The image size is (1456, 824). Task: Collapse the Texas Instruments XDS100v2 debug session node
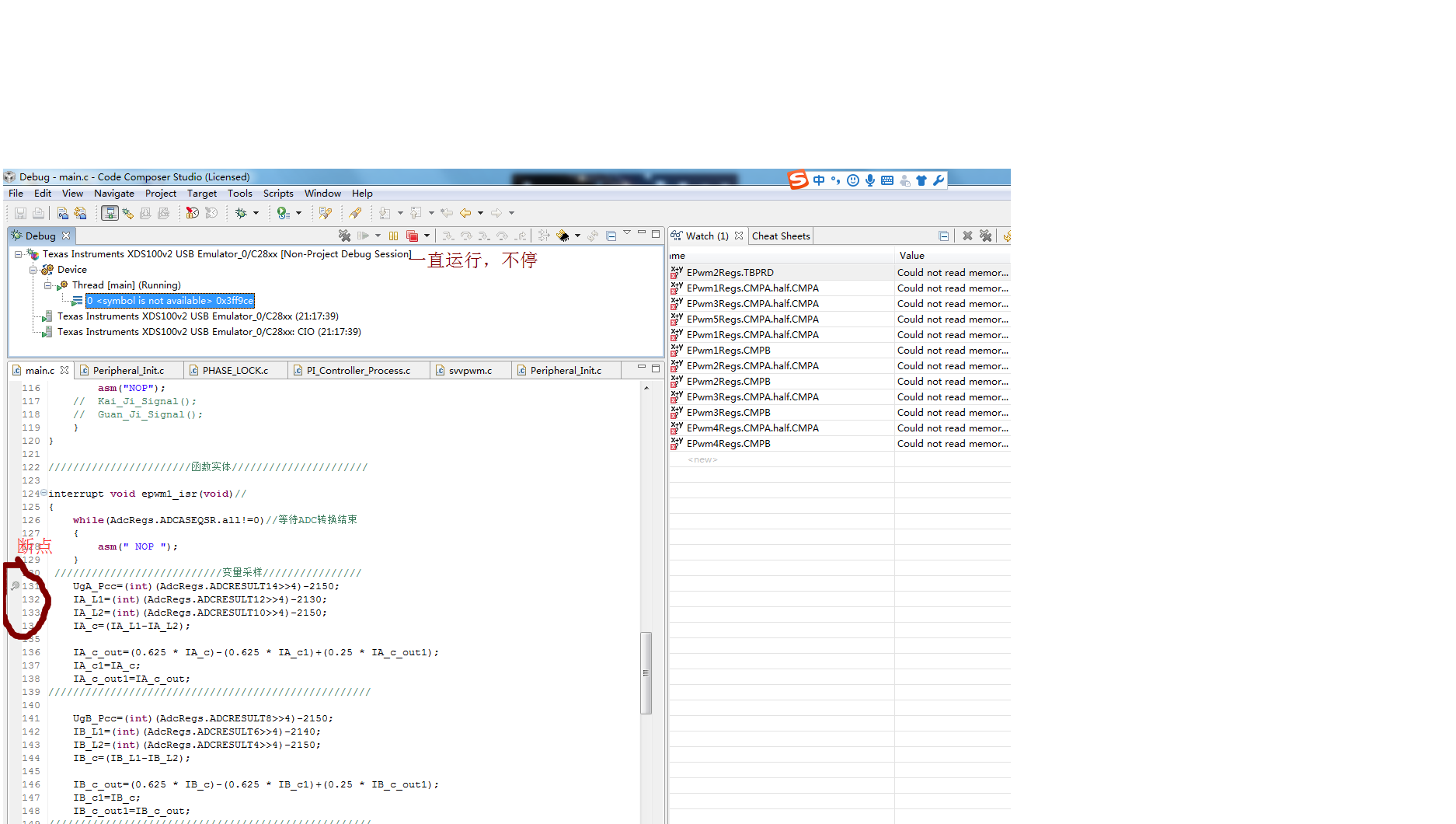coord(18,254)
